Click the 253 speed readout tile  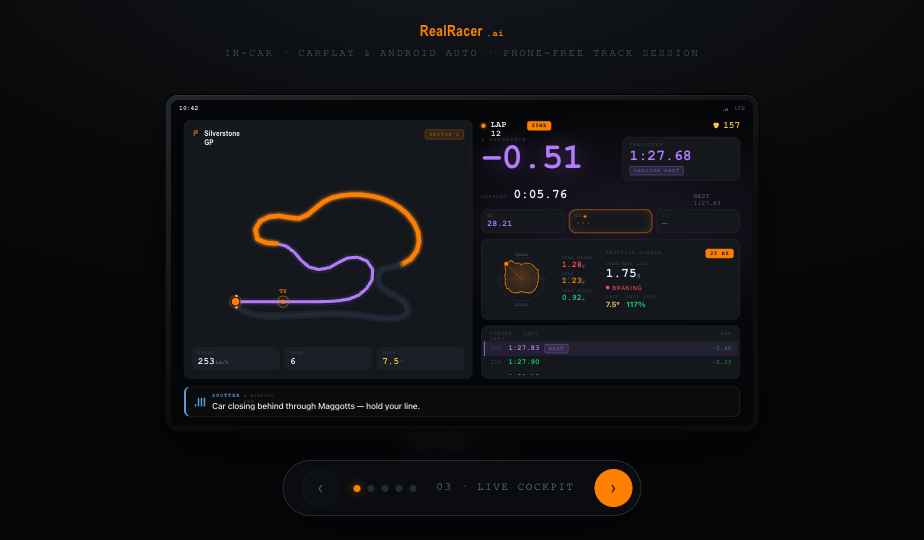235,359
